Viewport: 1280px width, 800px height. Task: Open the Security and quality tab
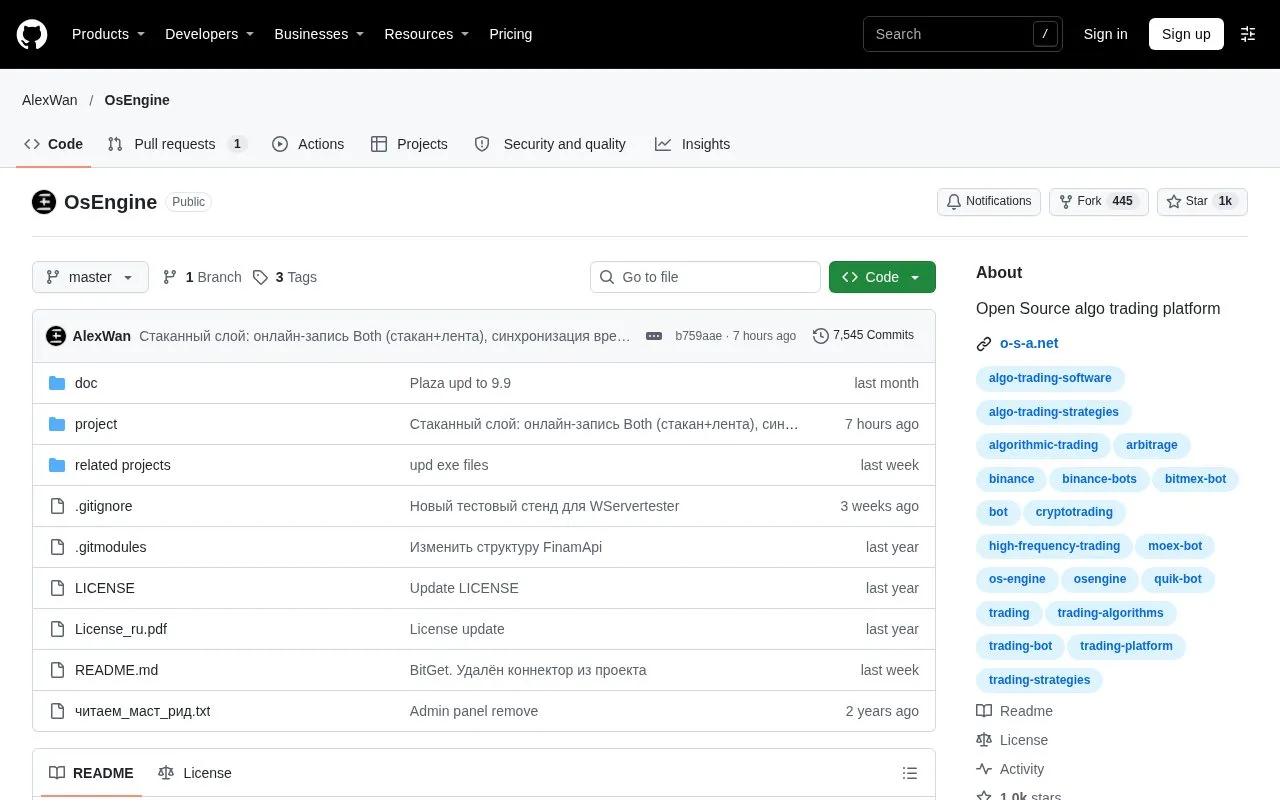(x=550, y=144)
